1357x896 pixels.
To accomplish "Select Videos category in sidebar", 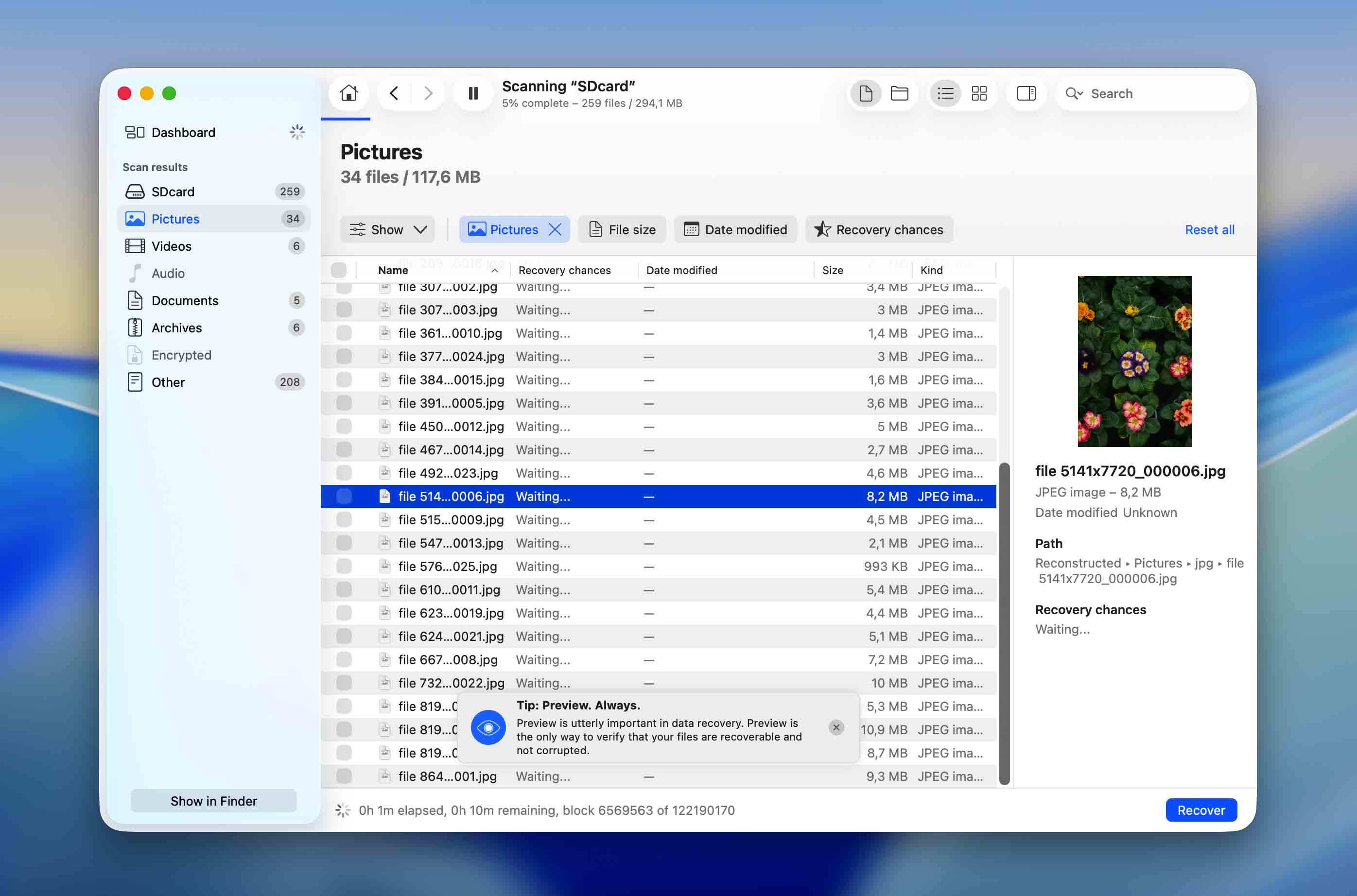I will (x=214, y=246).
